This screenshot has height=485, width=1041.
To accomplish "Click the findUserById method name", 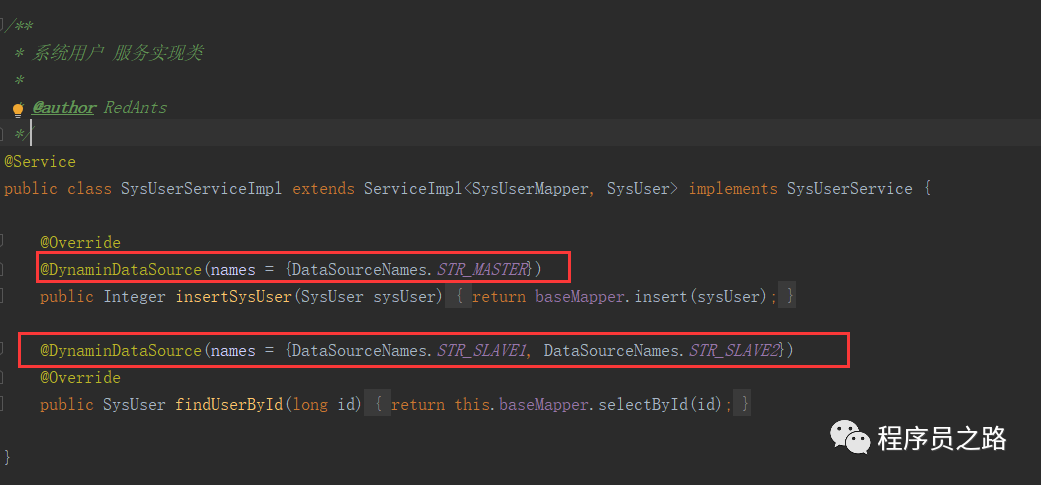I will [x=229, y=404].
